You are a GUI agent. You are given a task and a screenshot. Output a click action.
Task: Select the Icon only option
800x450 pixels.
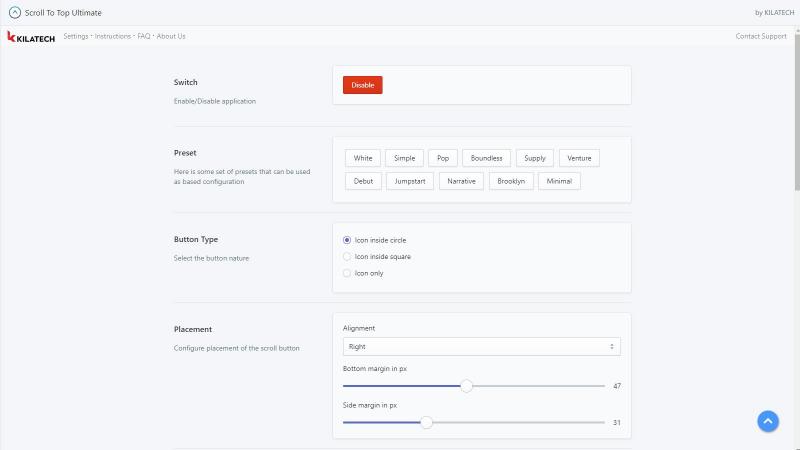click(347, 273)
